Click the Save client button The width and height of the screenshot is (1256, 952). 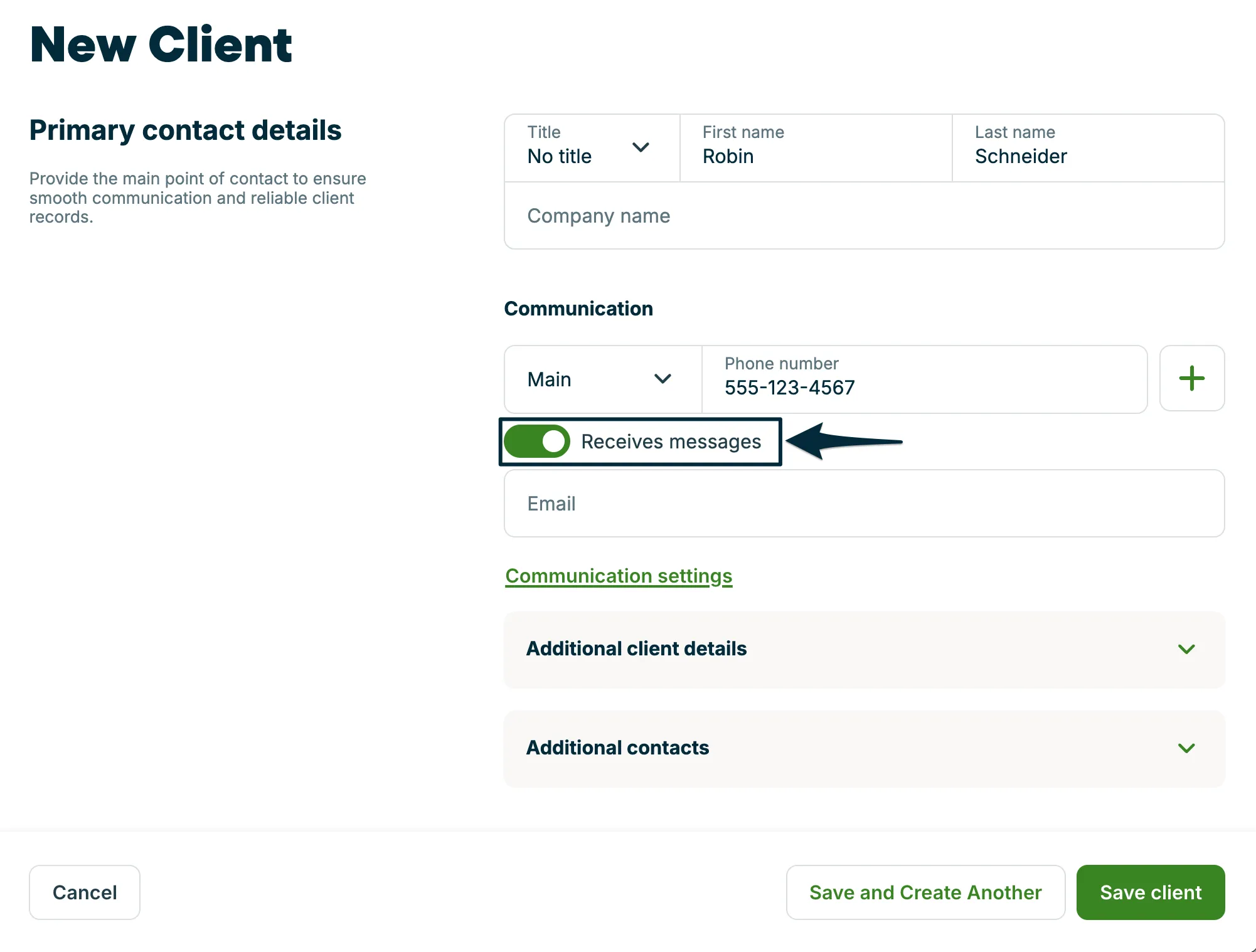(x=1151, y=892)
